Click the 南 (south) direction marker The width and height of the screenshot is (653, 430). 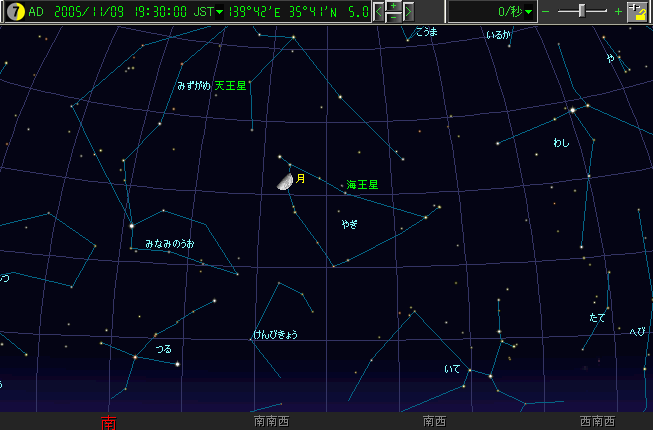tap(108, 422)
